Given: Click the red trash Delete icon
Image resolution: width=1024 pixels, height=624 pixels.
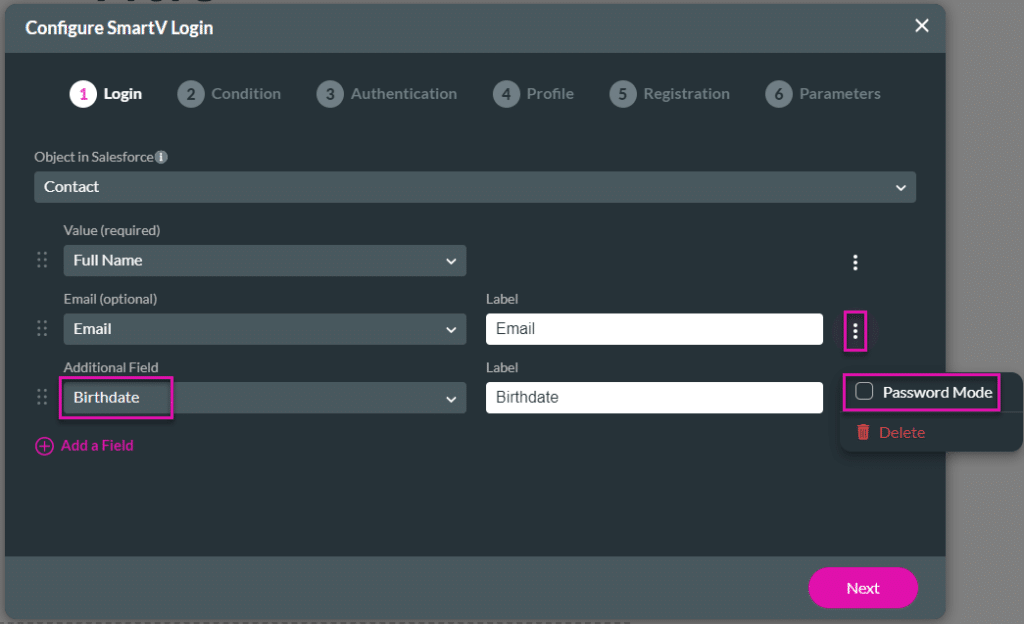Looking at the screenshot, I should point(863,433).
